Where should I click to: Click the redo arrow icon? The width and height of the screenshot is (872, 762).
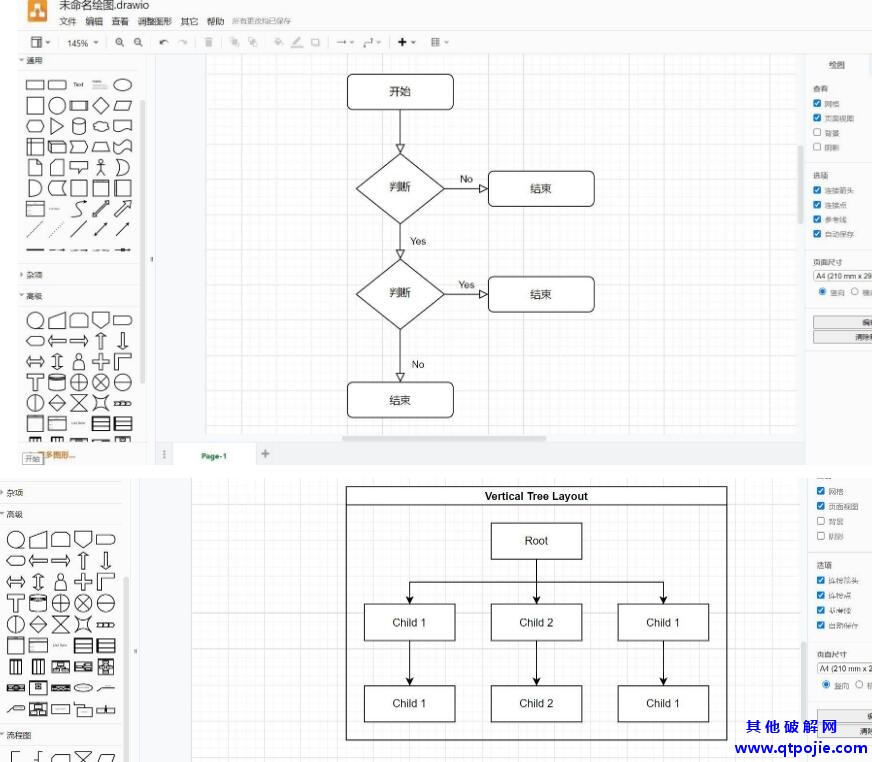click(x=182, y=42)
